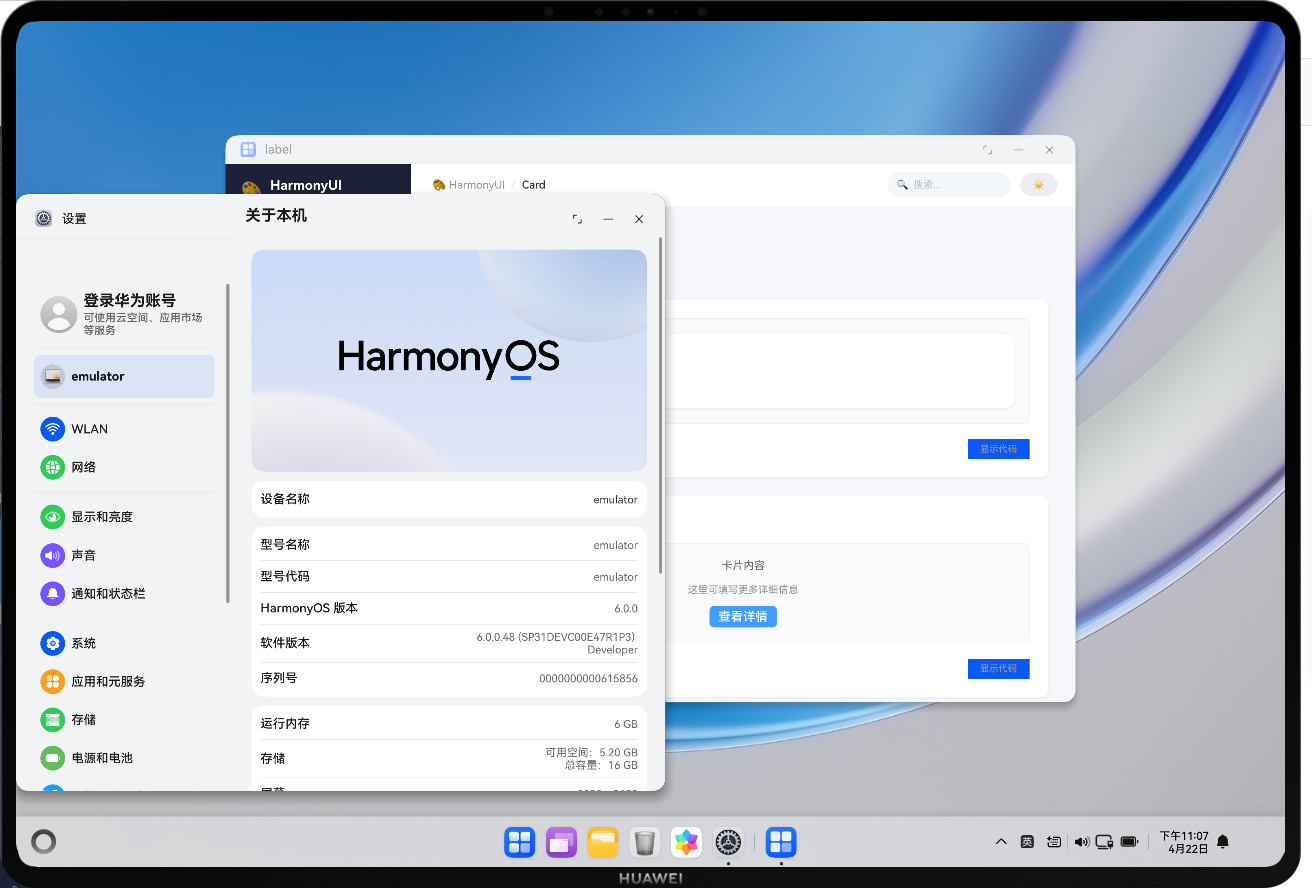Open the purple multi-window app in dock
The width and height of the screenshot is (1312, 888).
click(562, 842)
